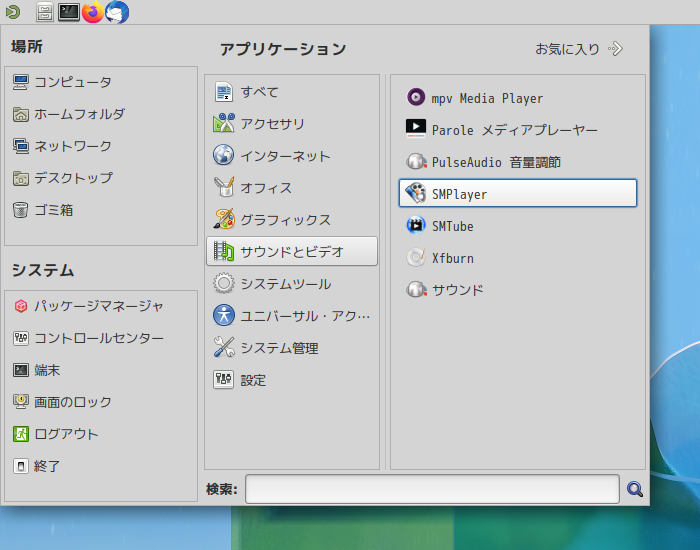Switch to お気に入り view
This screenshot has width=700, height=550.
pos(579,49)
